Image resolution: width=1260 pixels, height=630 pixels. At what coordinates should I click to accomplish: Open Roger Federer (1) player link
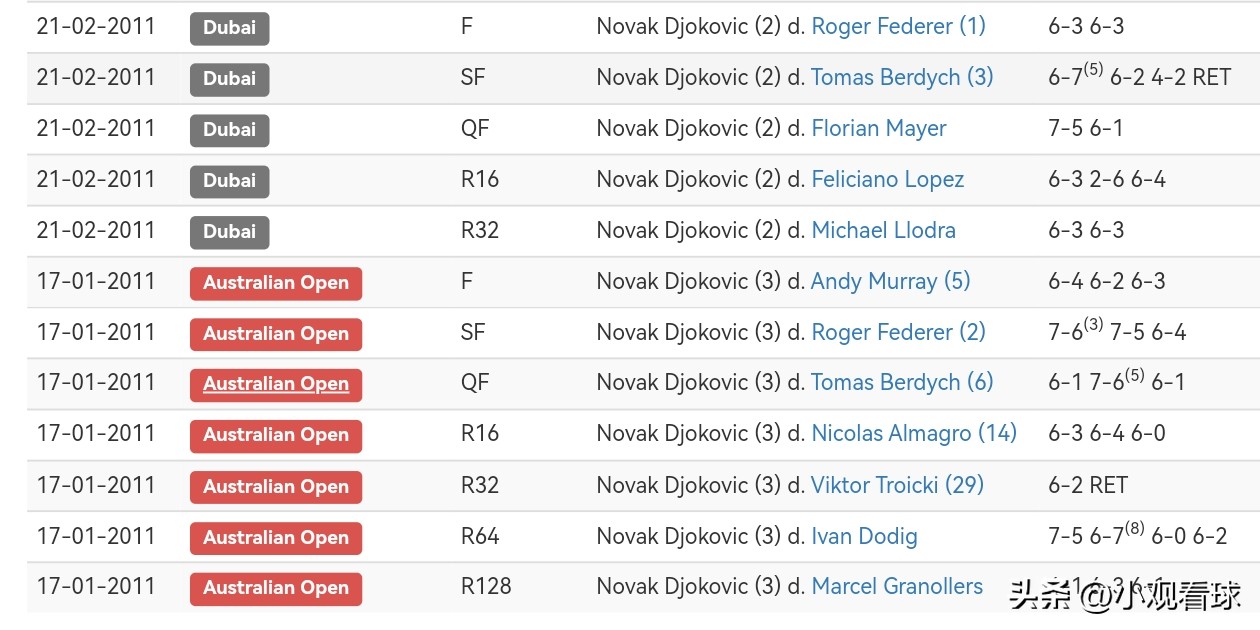[898, 26]
